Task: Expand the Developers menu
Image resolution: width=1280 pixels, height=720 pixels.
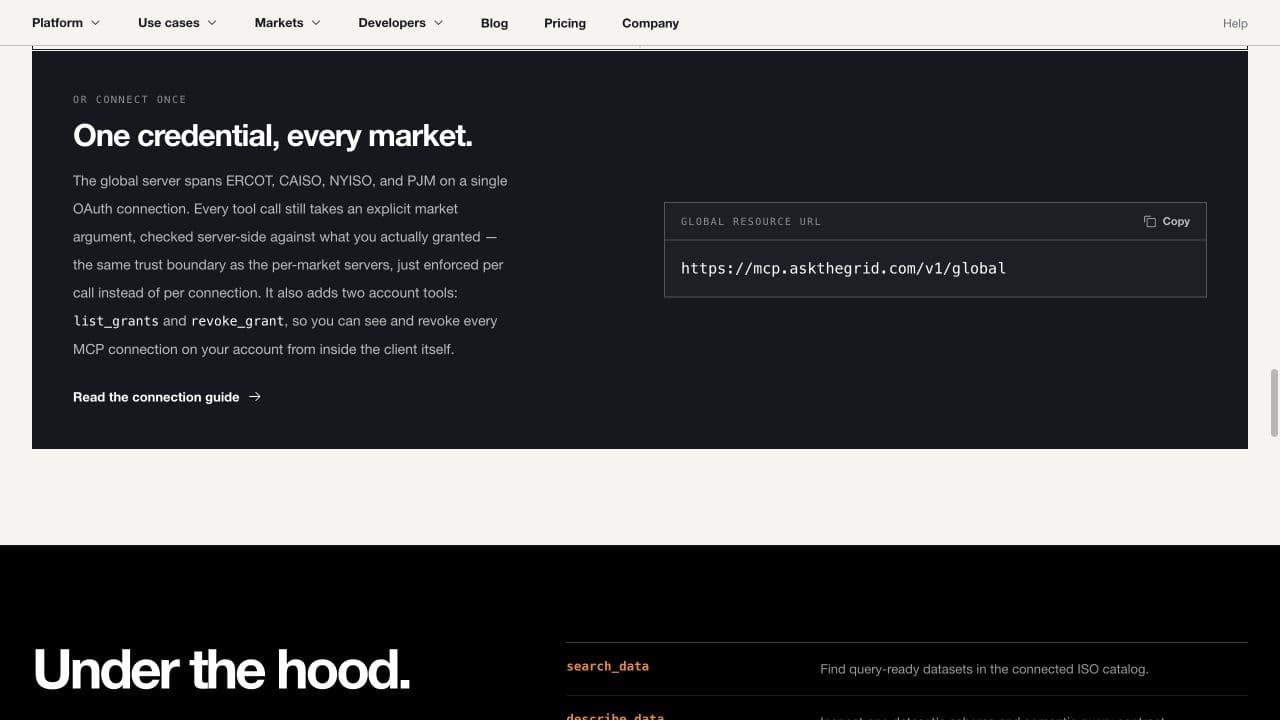Action: (401, 23)
